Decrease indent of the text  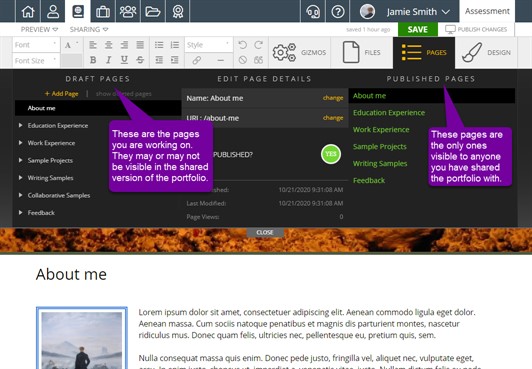coord(159,60)
